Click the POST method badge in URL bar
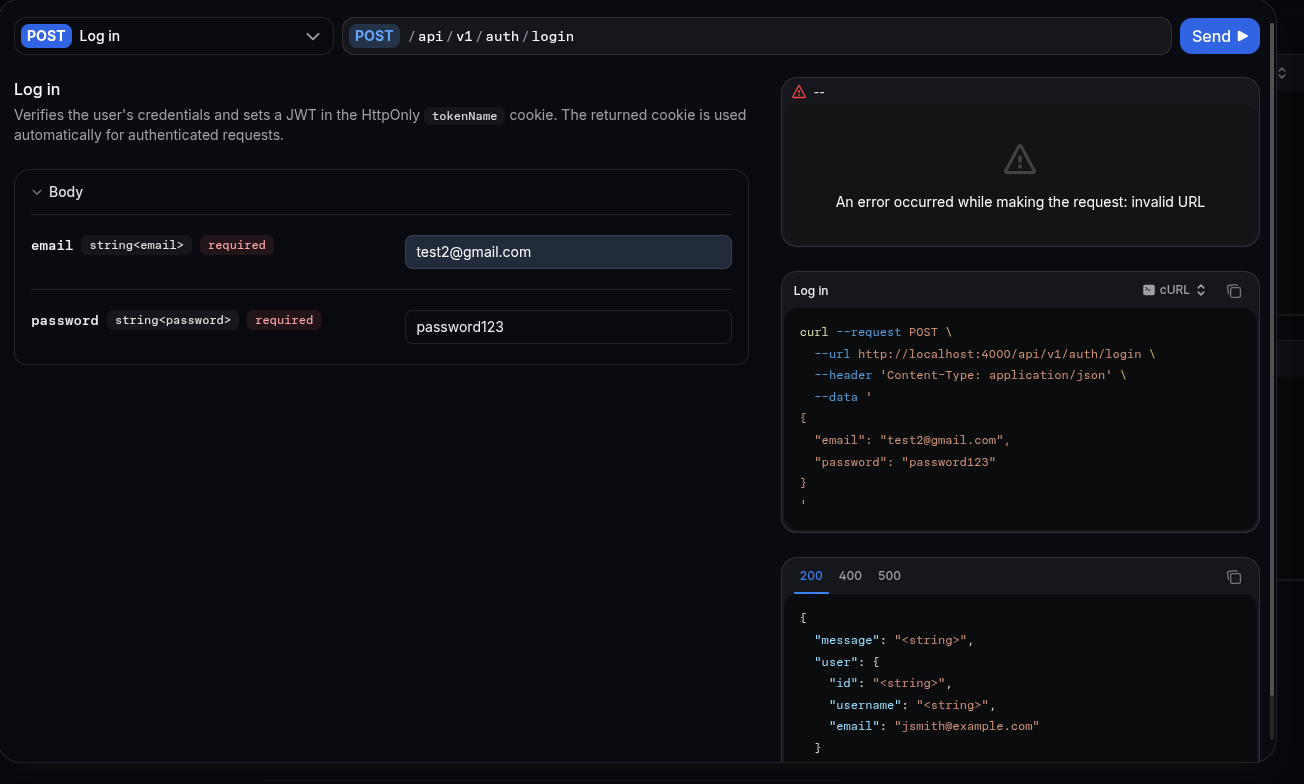 pyautogui.click(x=374, y=36)
